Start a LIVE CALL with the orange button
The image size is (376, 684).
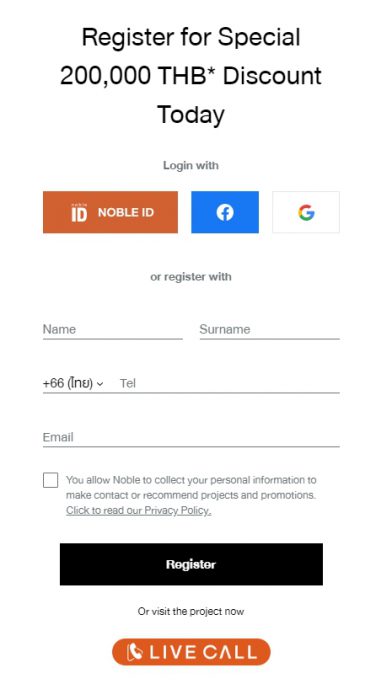[191, 652]
